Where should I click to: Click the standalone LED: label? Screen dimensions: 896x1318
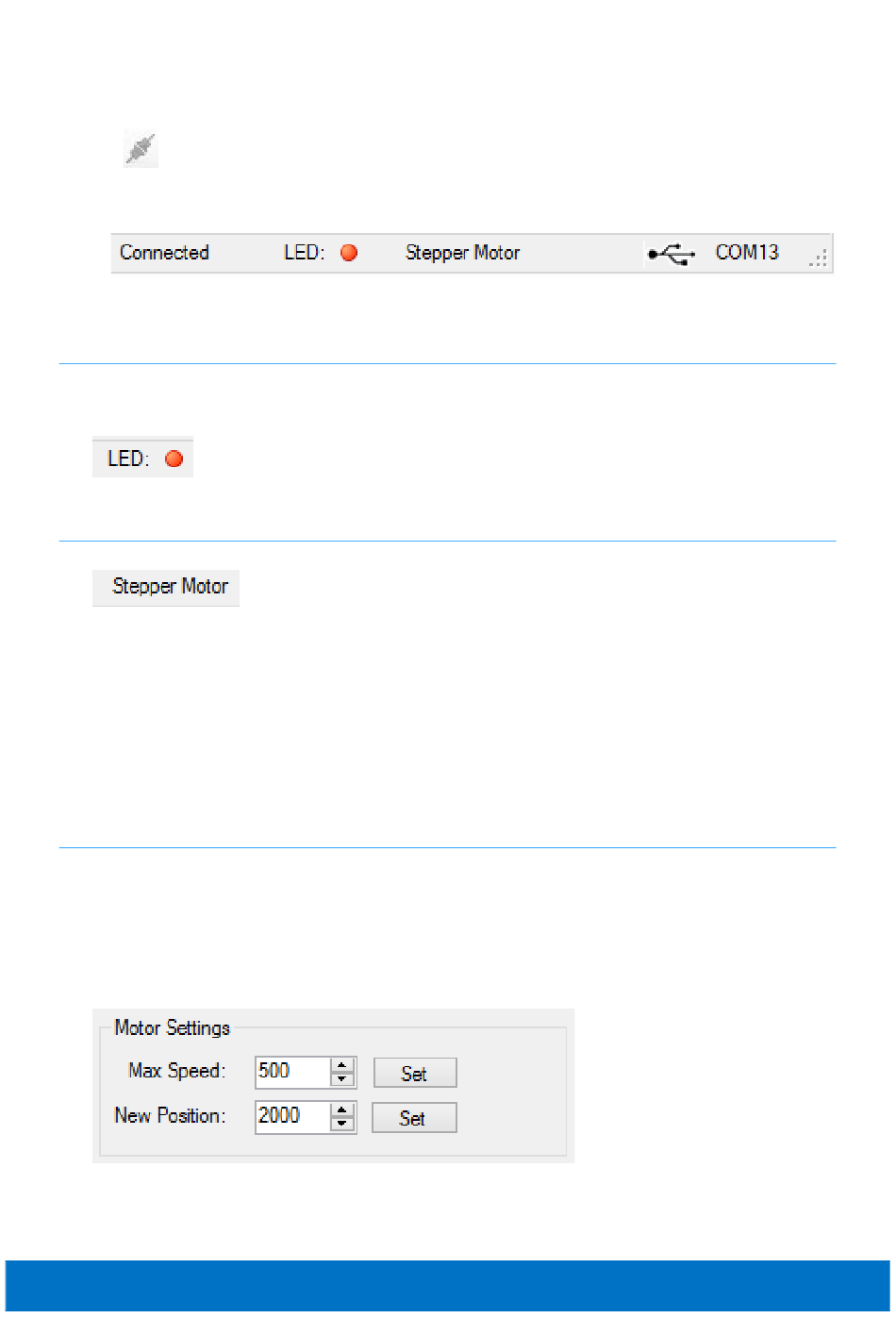[128, 459]
